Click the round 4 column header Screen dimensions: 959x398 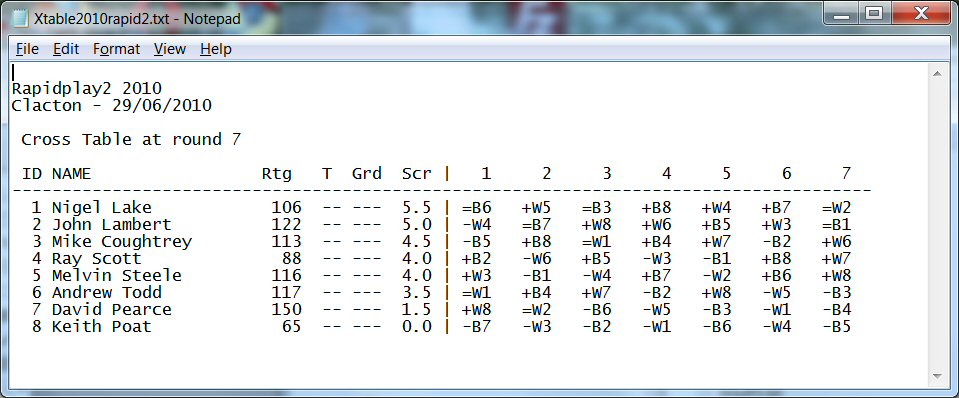pos(666,174)
